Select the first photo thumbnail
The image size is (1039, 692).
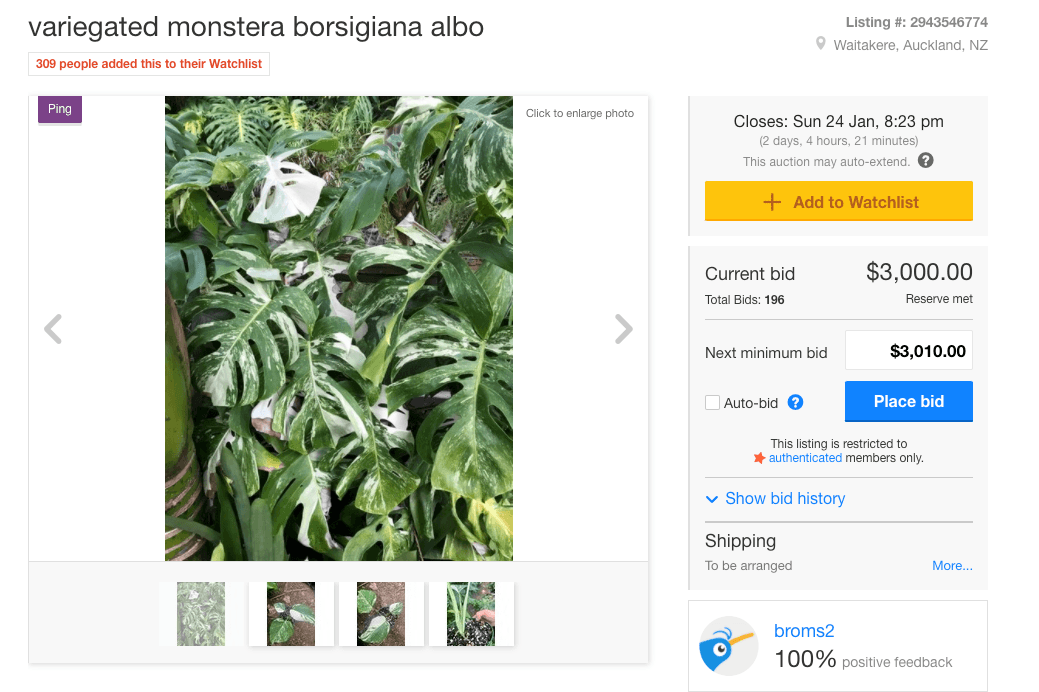pos(201,613)
